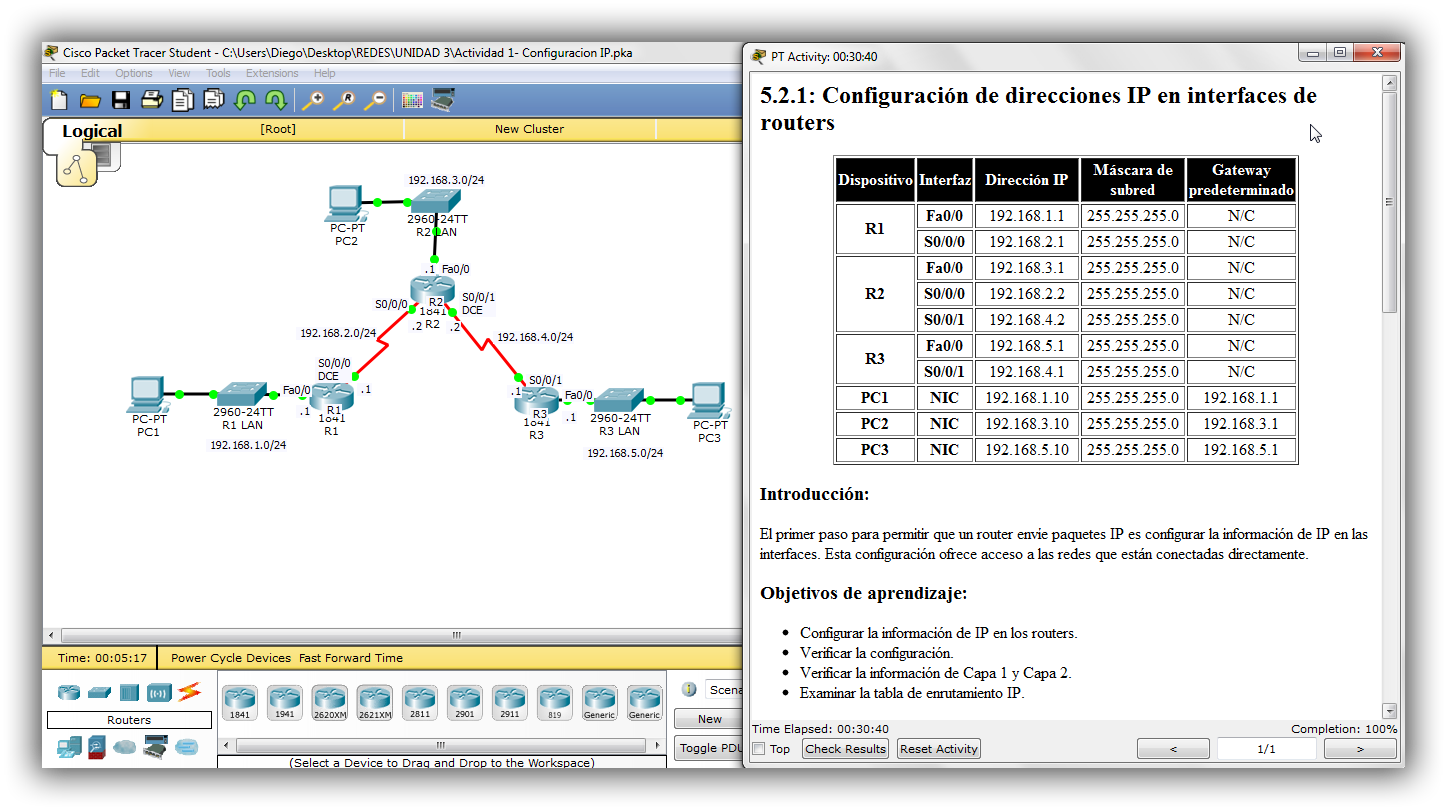
Task: Select the Connections lightning bolt category
Action: pyautogui.click(x=186, y=690)
